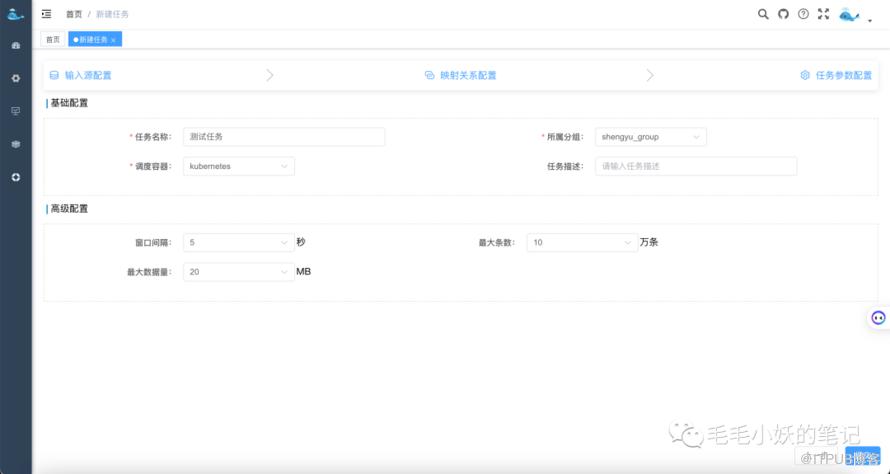
Task: Open the whale avatar user menu
Action: [x=850, y=14]
